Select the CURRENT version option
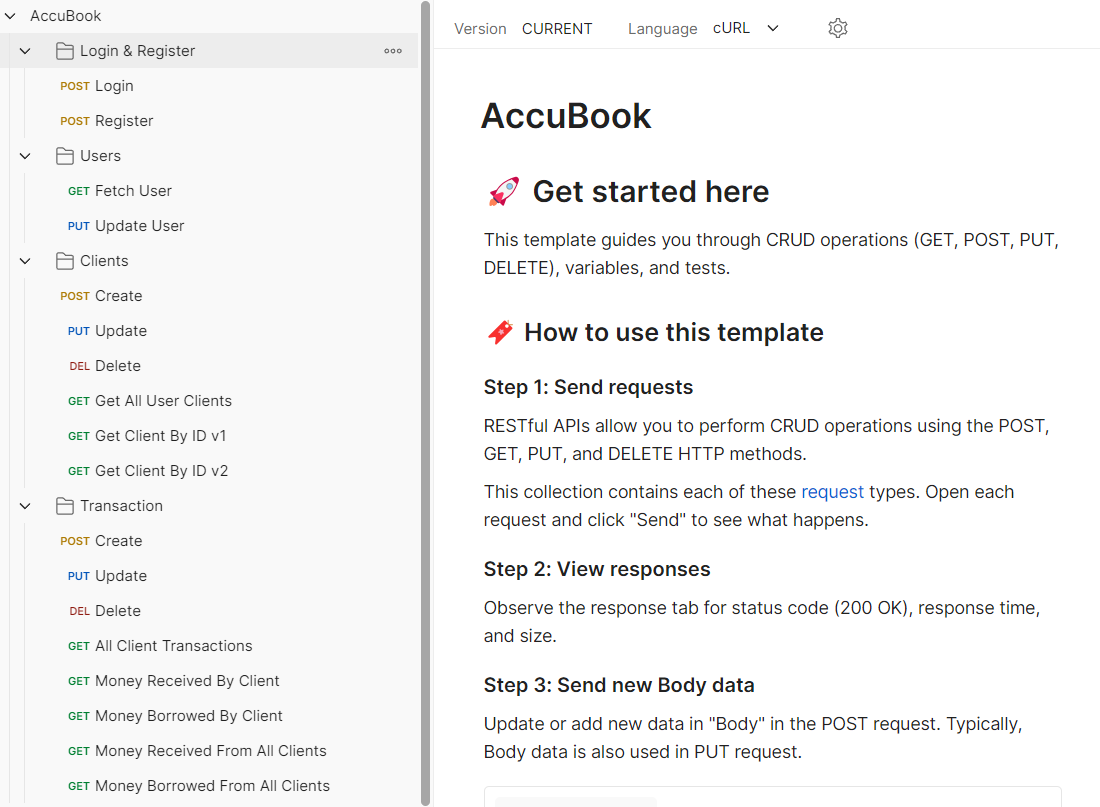This screenshot has height=807, width=1100. click(557, 29)
